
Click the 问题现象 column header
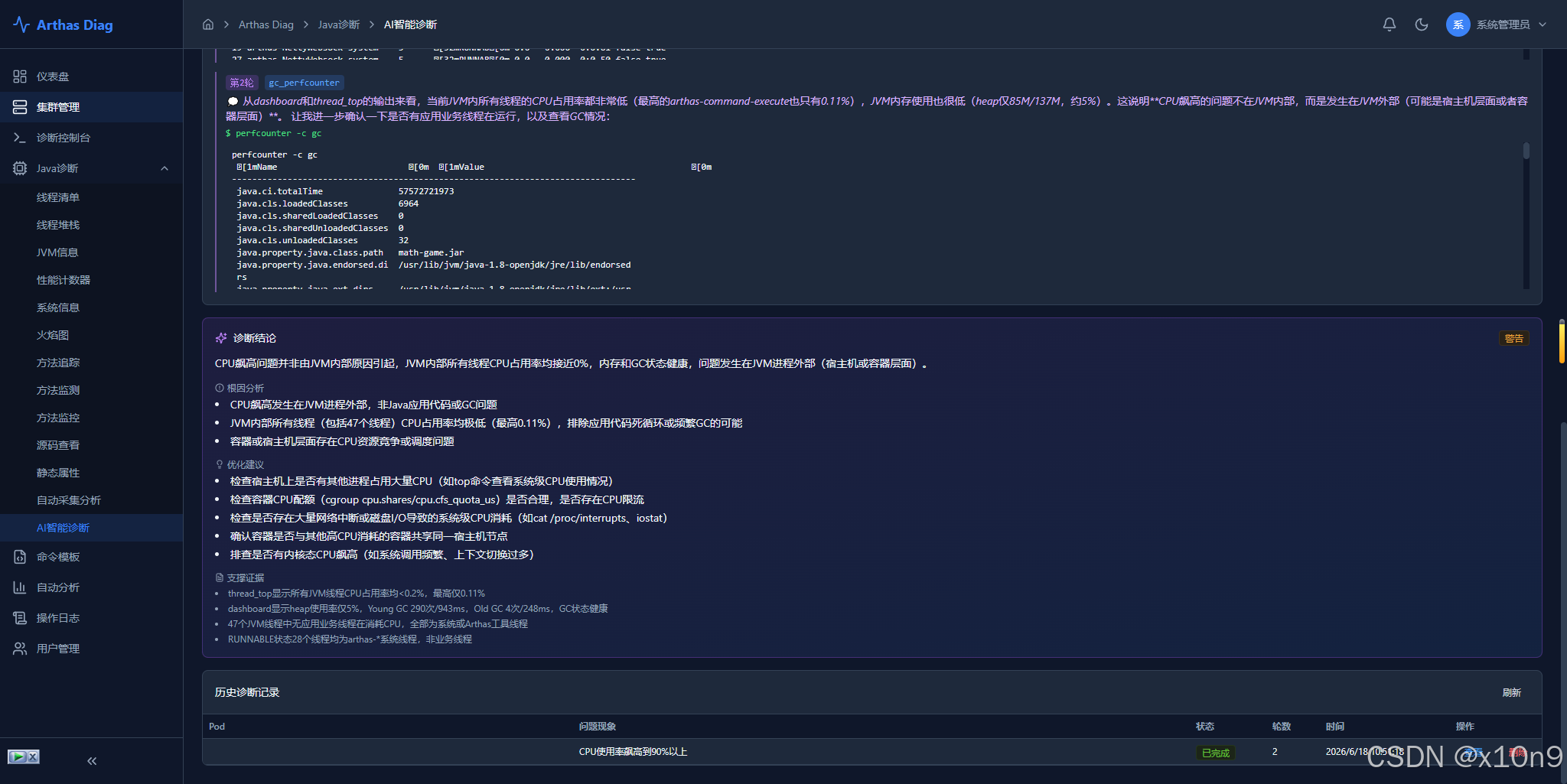(x=597, y=727)
